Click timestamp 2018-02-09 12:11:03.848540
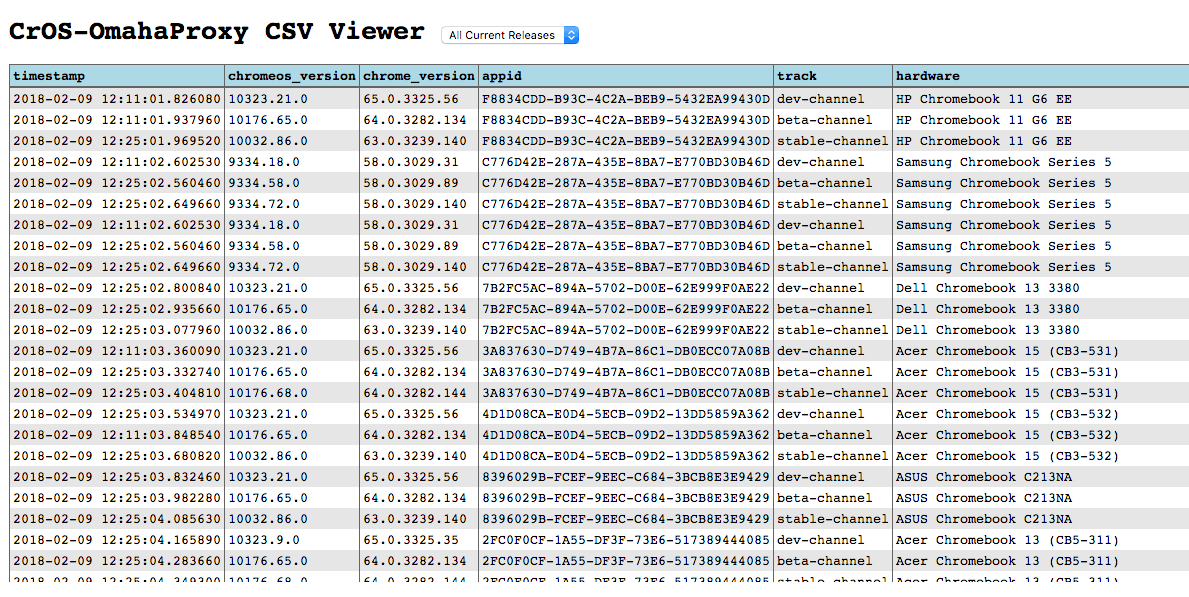Viewport: 1189px width, 597px height. [x=118, y=435]
